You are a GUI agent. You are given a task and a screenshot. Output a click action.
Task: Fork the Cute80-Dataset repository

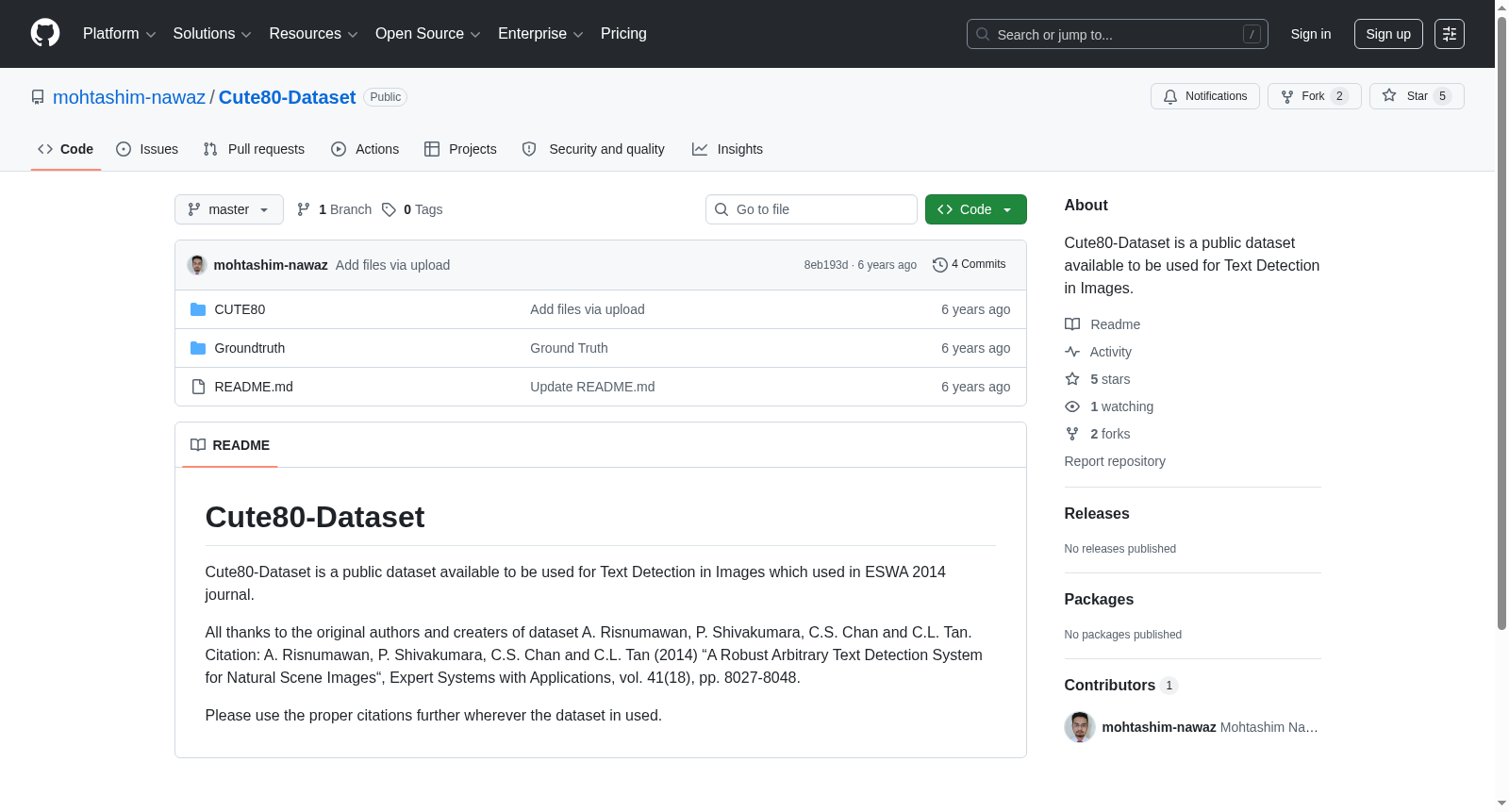(1315, 96)
